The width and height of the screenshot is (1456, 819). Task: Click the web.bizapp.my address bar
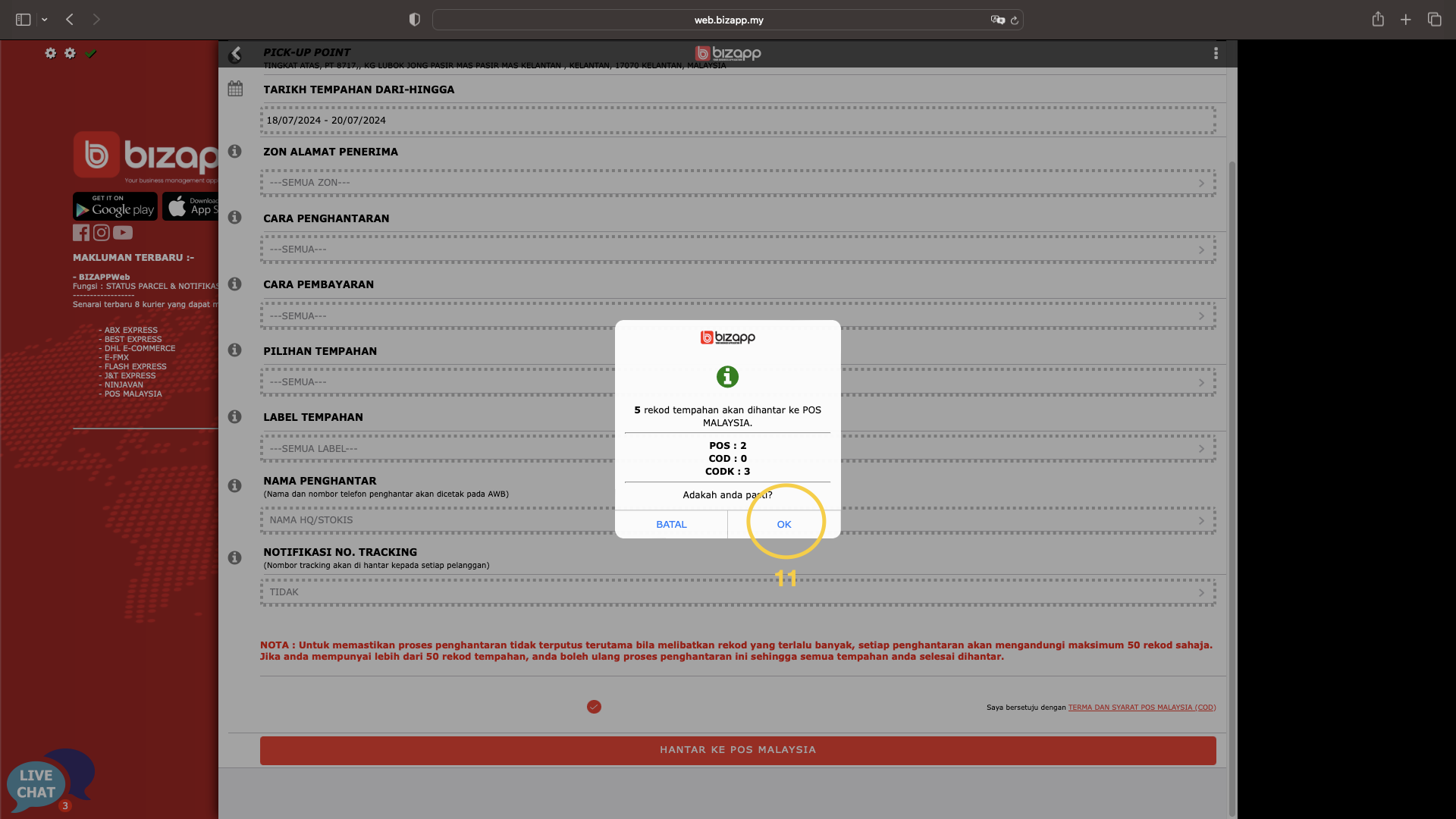(728, 20)
